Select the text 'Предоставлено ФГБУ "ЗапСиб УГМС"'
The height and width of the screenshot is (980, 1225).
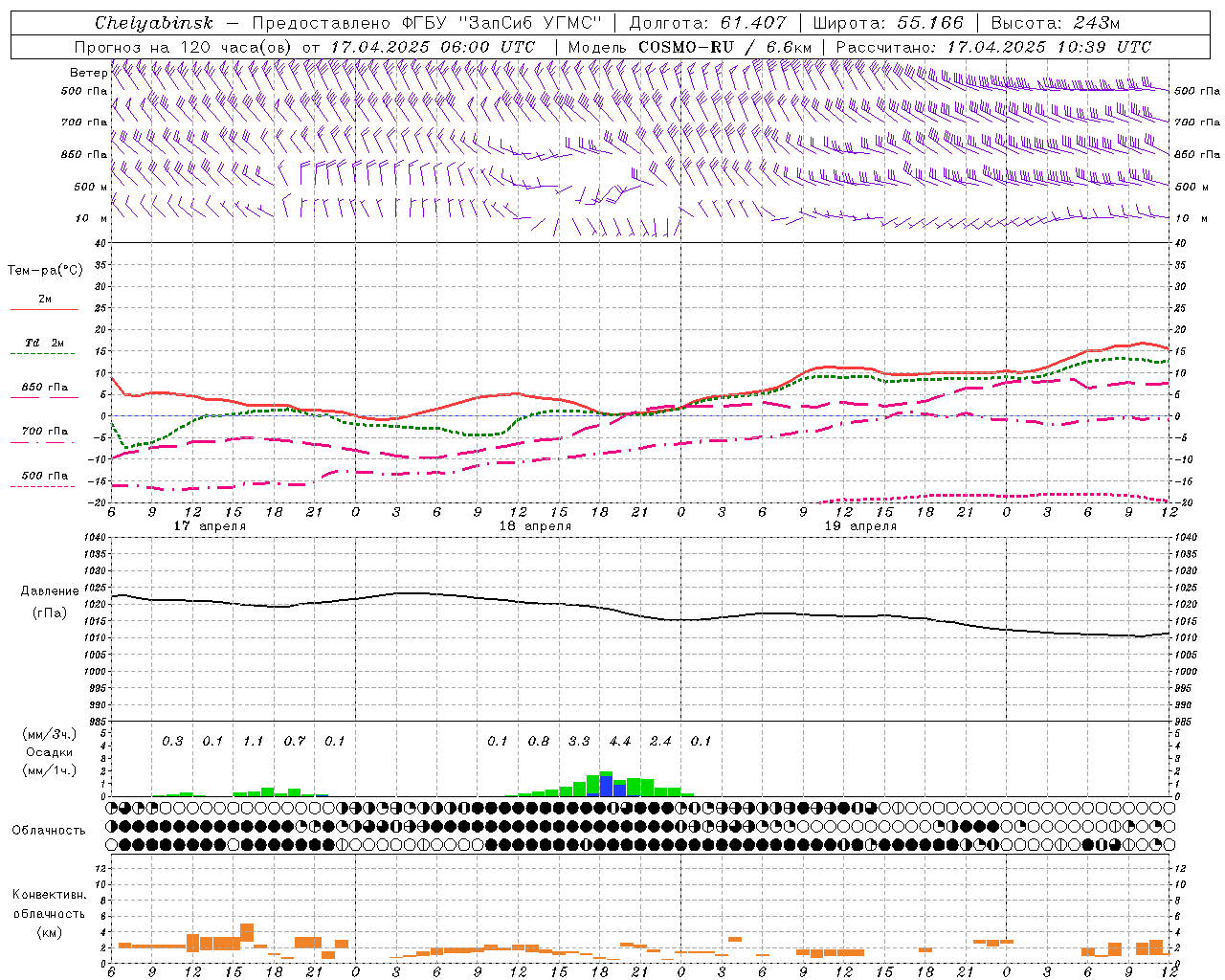click(x=429, y=23)
